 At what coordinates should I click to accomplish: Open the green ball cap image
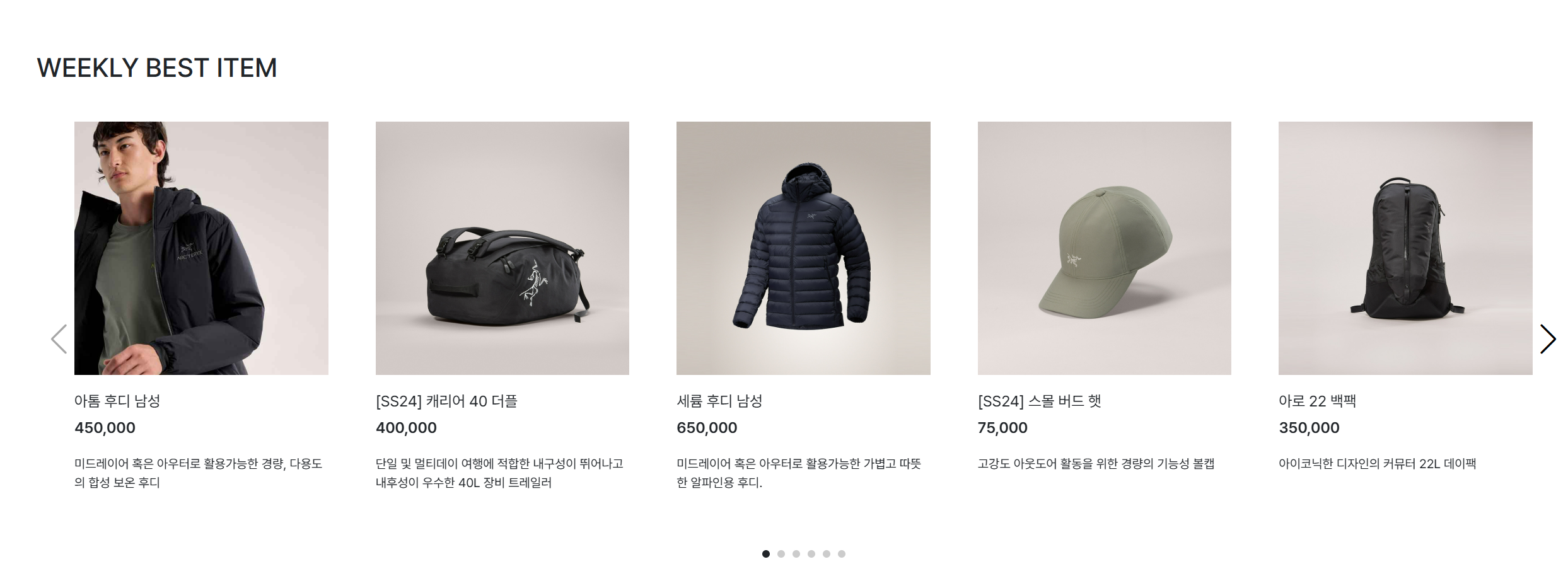tap(1105, 248)
